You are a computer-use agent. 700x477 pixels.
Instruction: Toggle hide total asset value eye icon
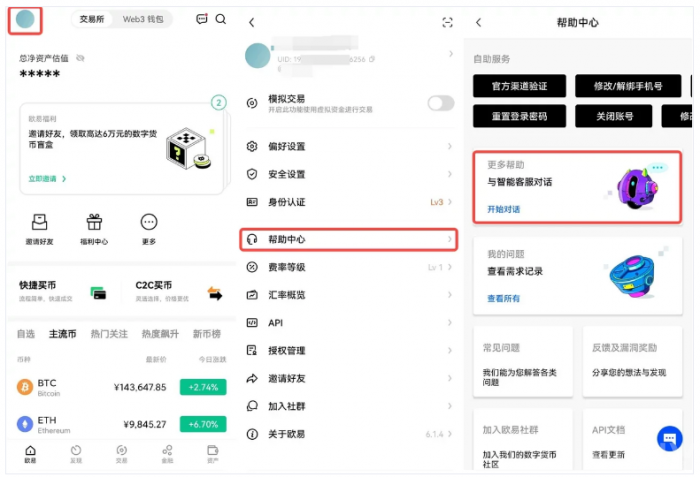tap(80, 58)
